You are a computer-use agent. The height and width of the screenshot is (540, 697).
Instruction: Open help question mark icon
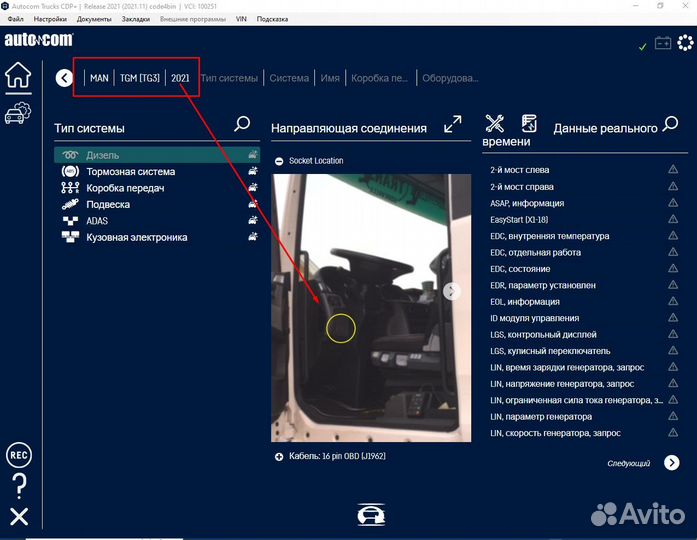click(19, 486)
